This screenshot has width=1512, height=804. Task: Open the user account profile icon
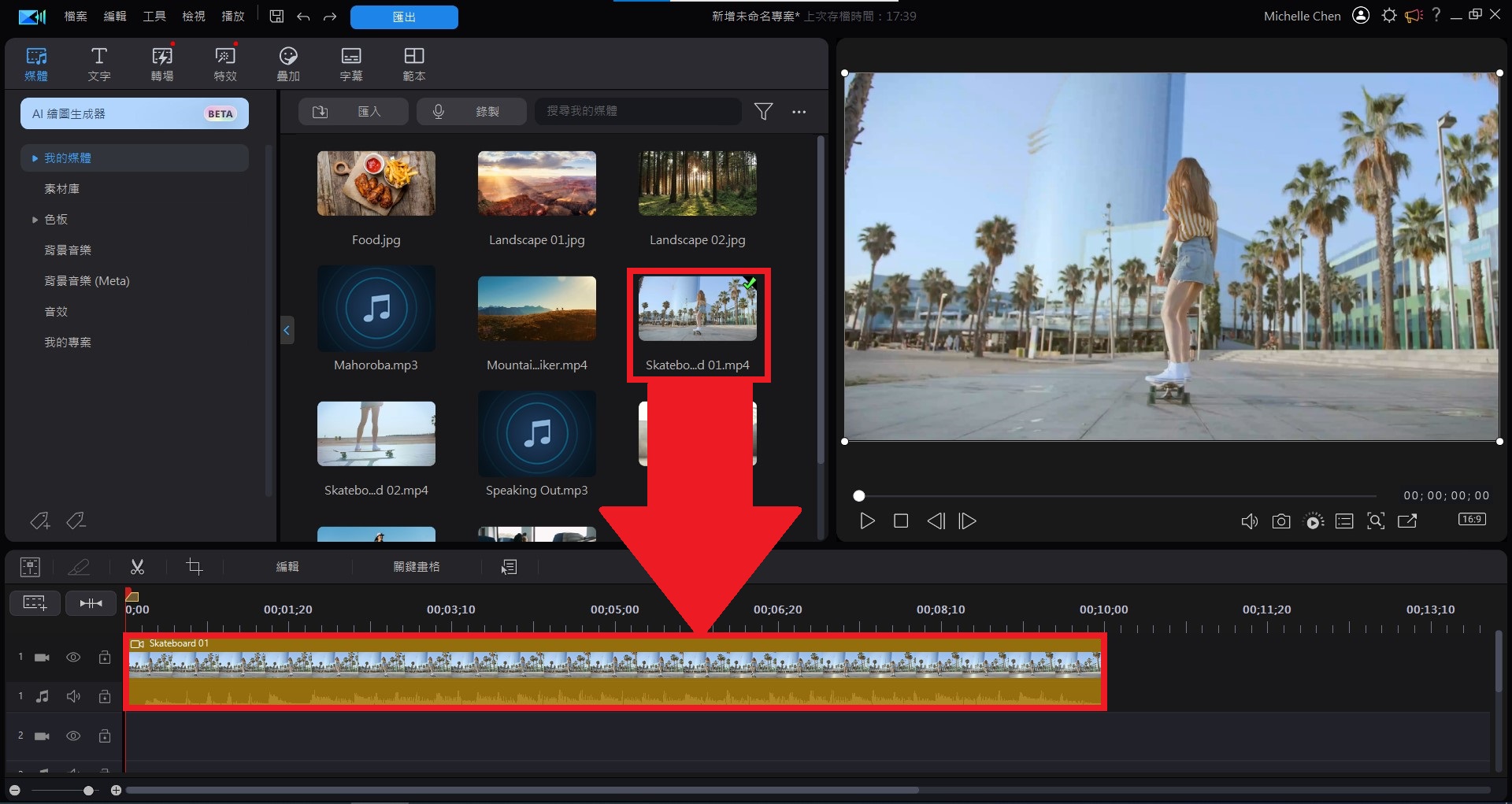click(x=1361, y=16)
